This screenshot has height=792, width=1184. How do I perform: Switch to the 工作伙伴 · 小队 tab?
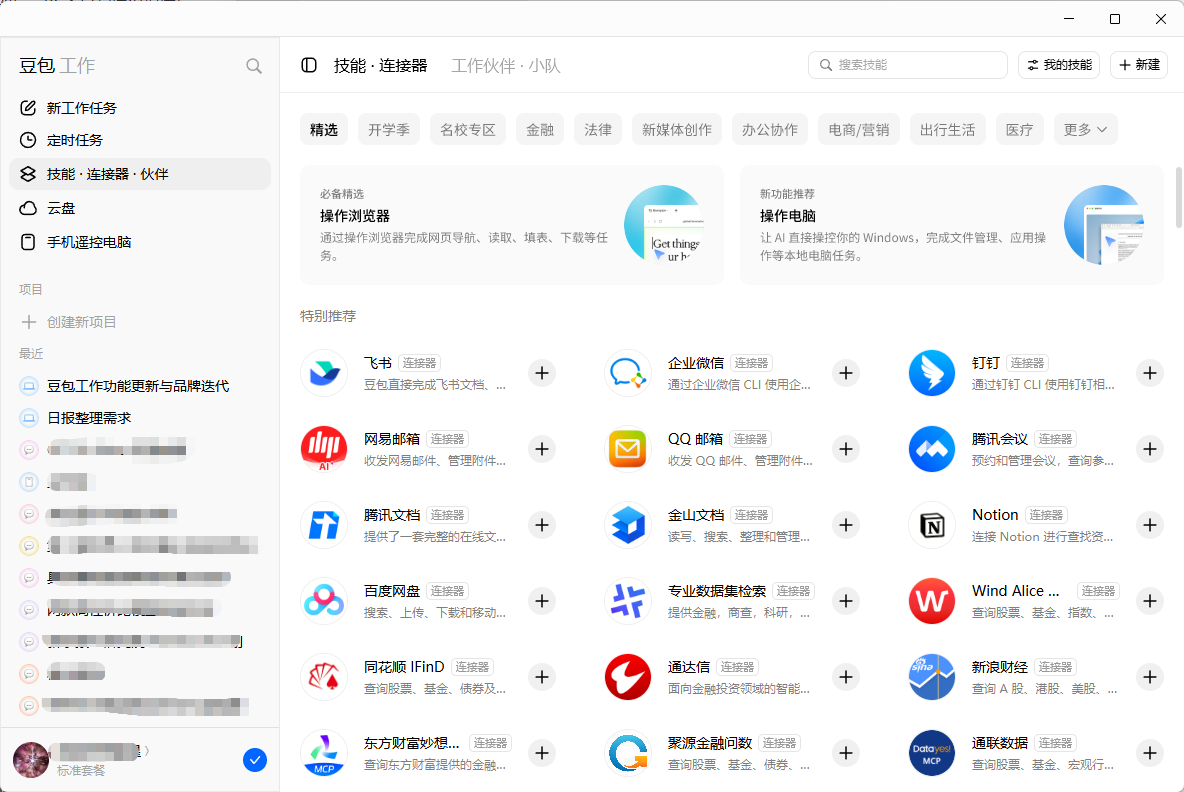pos(506,66)
